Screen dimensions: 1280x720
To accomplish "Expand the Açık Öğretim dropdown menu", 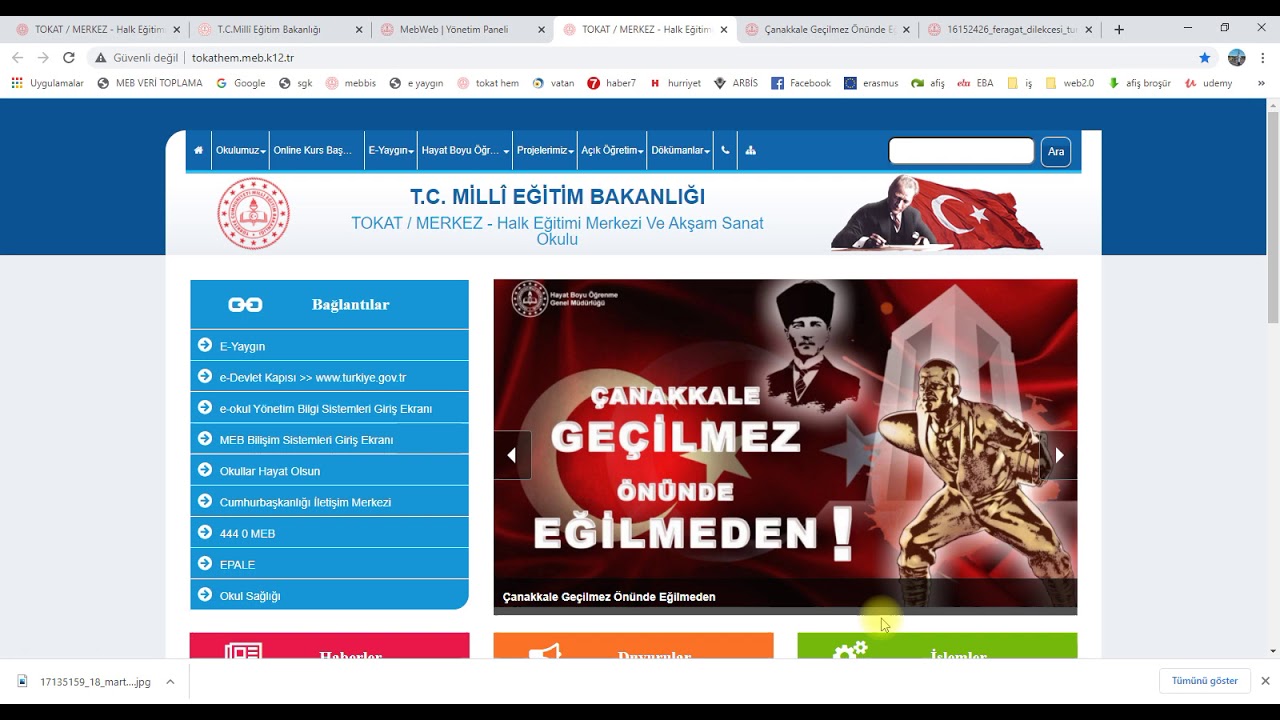I will (612, 150).
